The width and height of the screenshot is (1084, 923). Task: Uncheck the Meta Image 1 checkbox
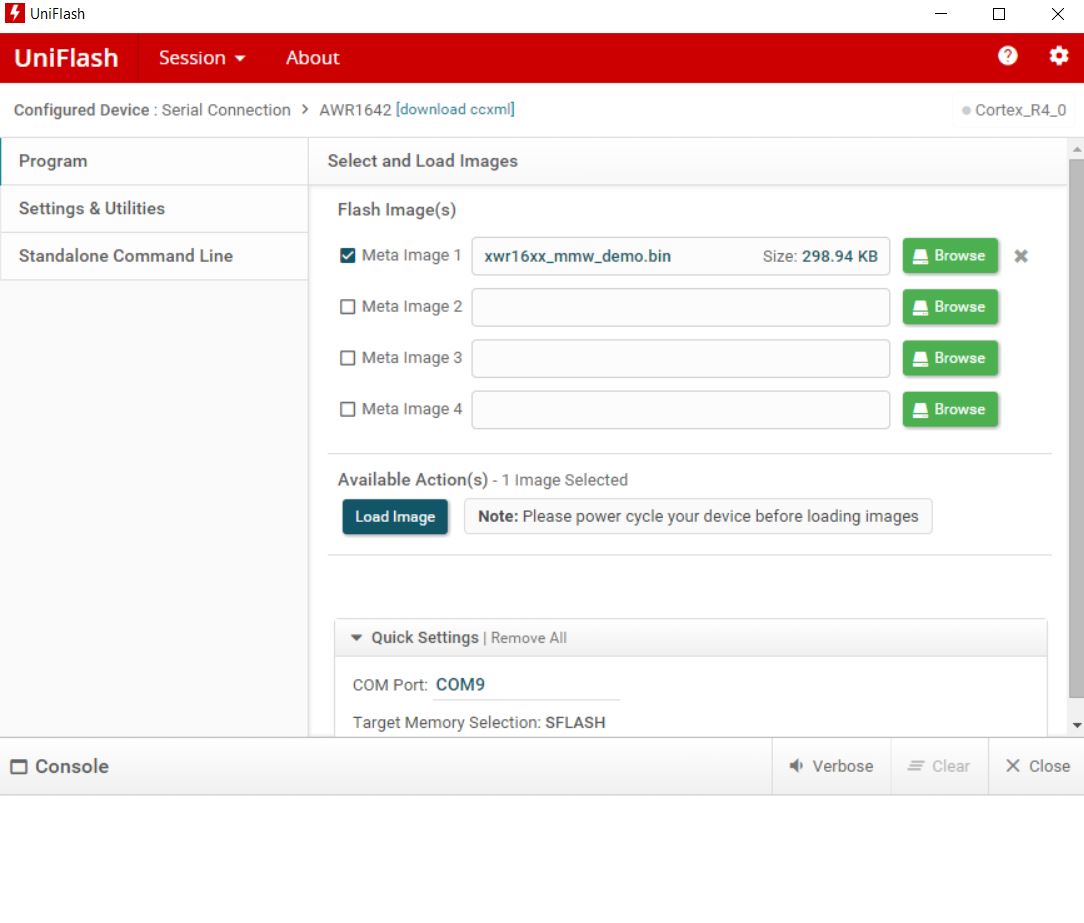pos(348,255)
